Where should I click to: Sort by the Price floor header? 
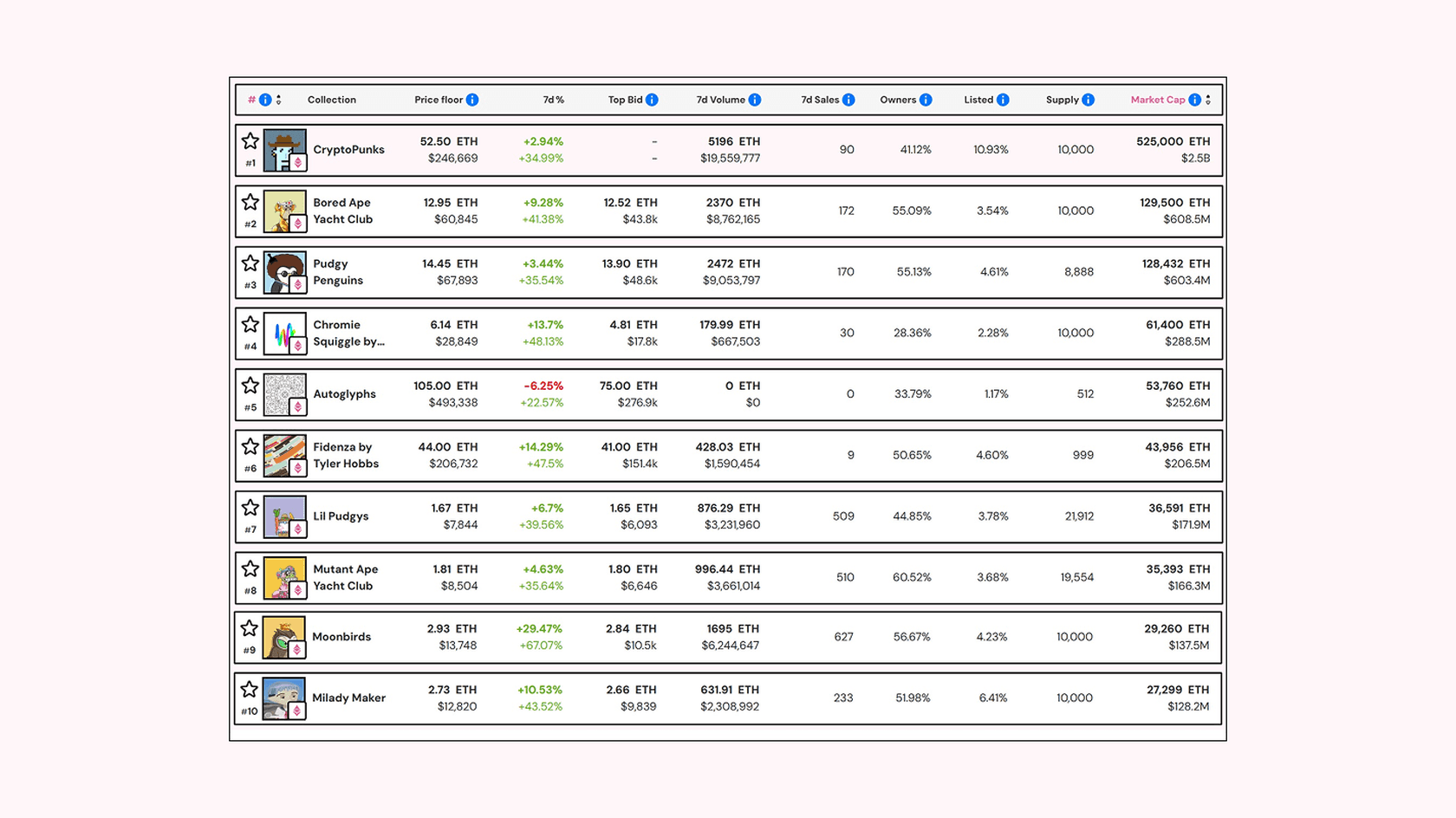coord(439,100)
